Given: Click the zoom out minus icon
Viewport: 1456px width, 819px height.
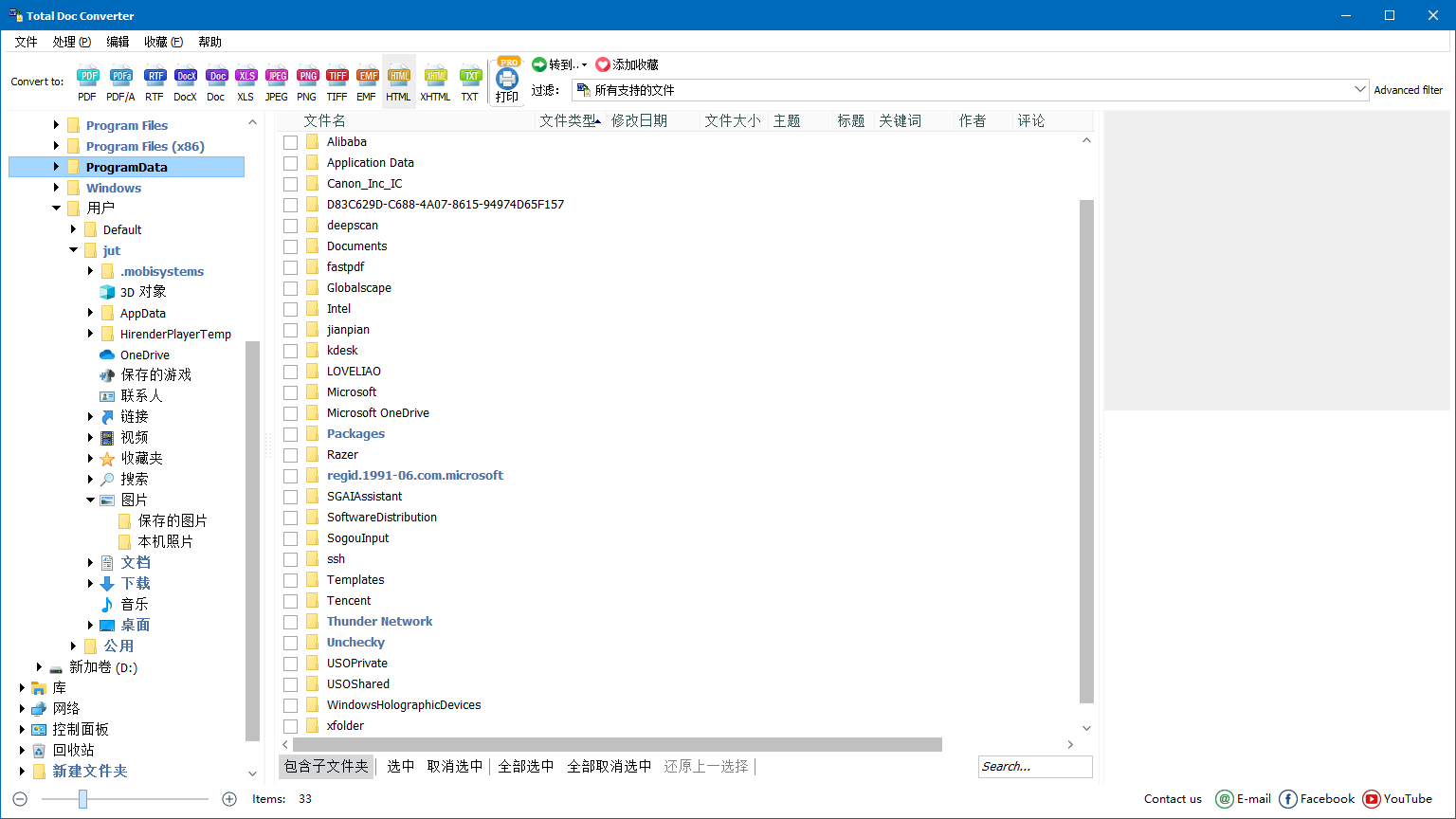Looking at the screenshot, I should coord(20,799).
